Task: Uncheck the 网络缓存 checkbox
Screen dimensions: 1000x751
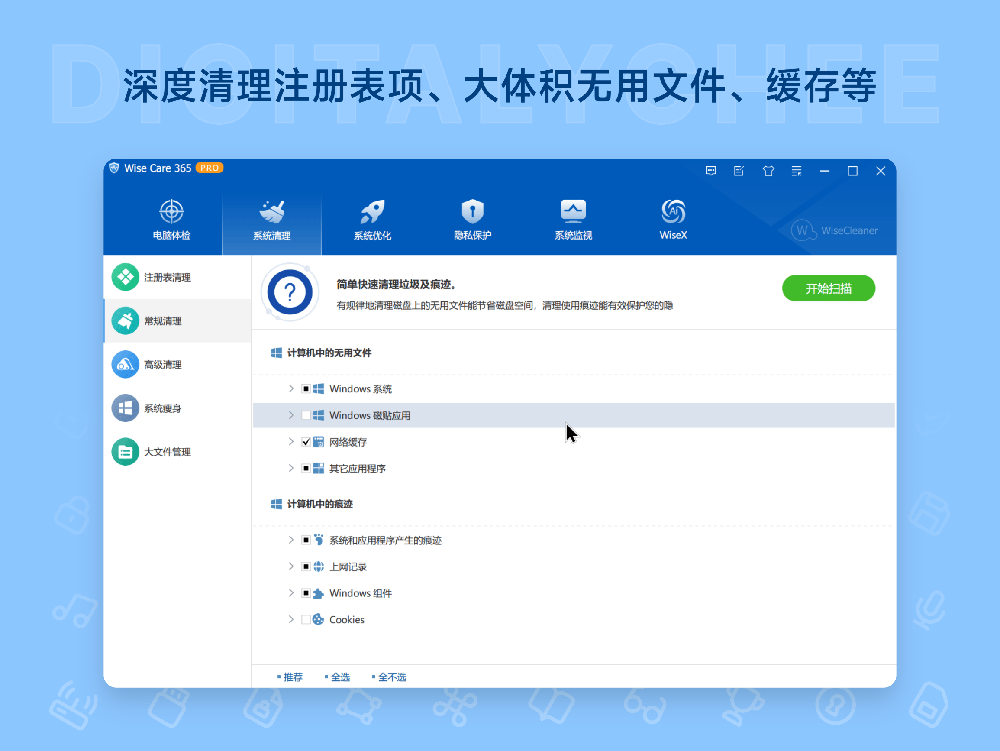Action: [x=307, y=441]
